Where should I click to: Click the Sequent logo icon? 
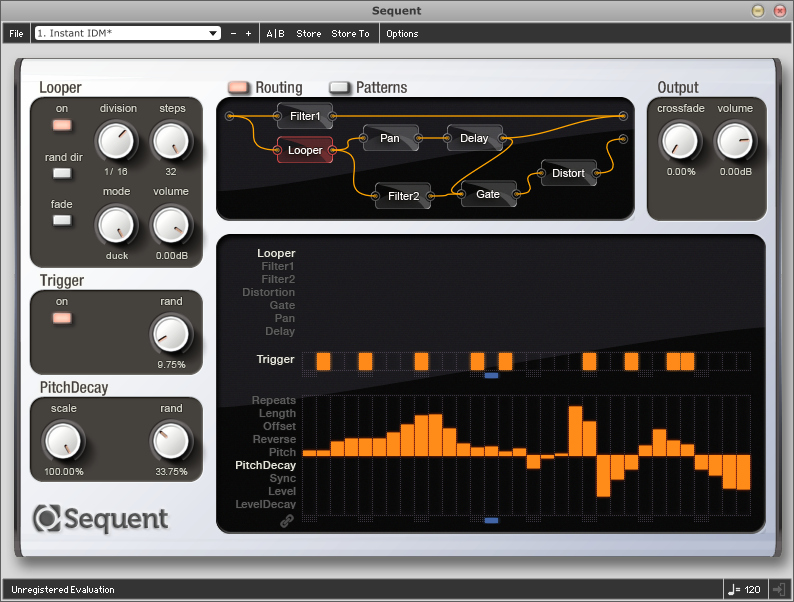click(x=47, y=518)
